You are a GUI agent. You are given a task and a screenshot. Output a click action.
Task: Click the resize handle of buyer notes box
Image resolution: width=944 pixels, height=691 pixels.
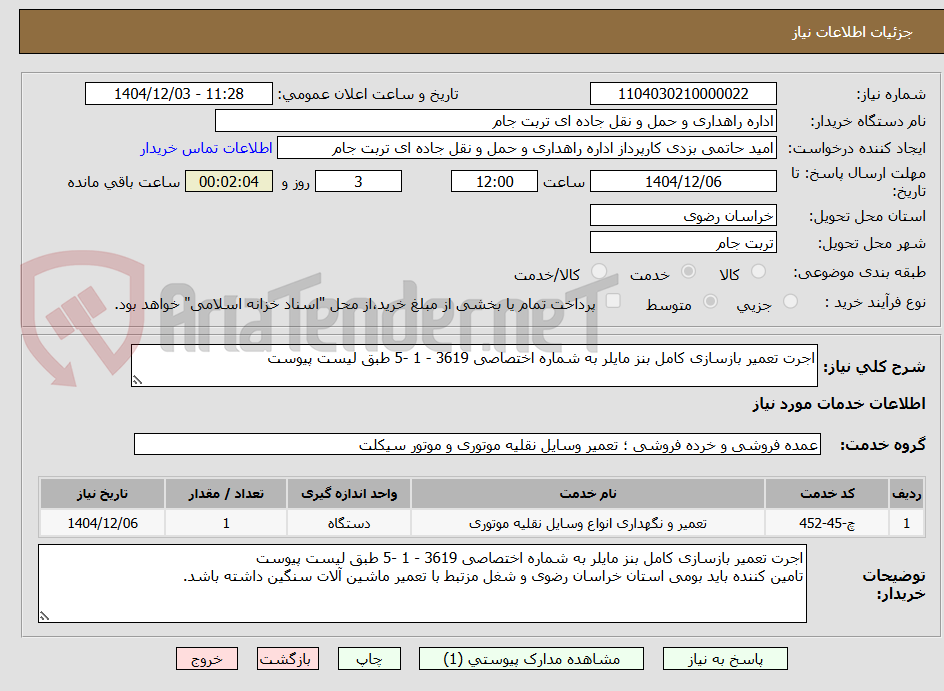pyautogui.click(x=44, y=616)
